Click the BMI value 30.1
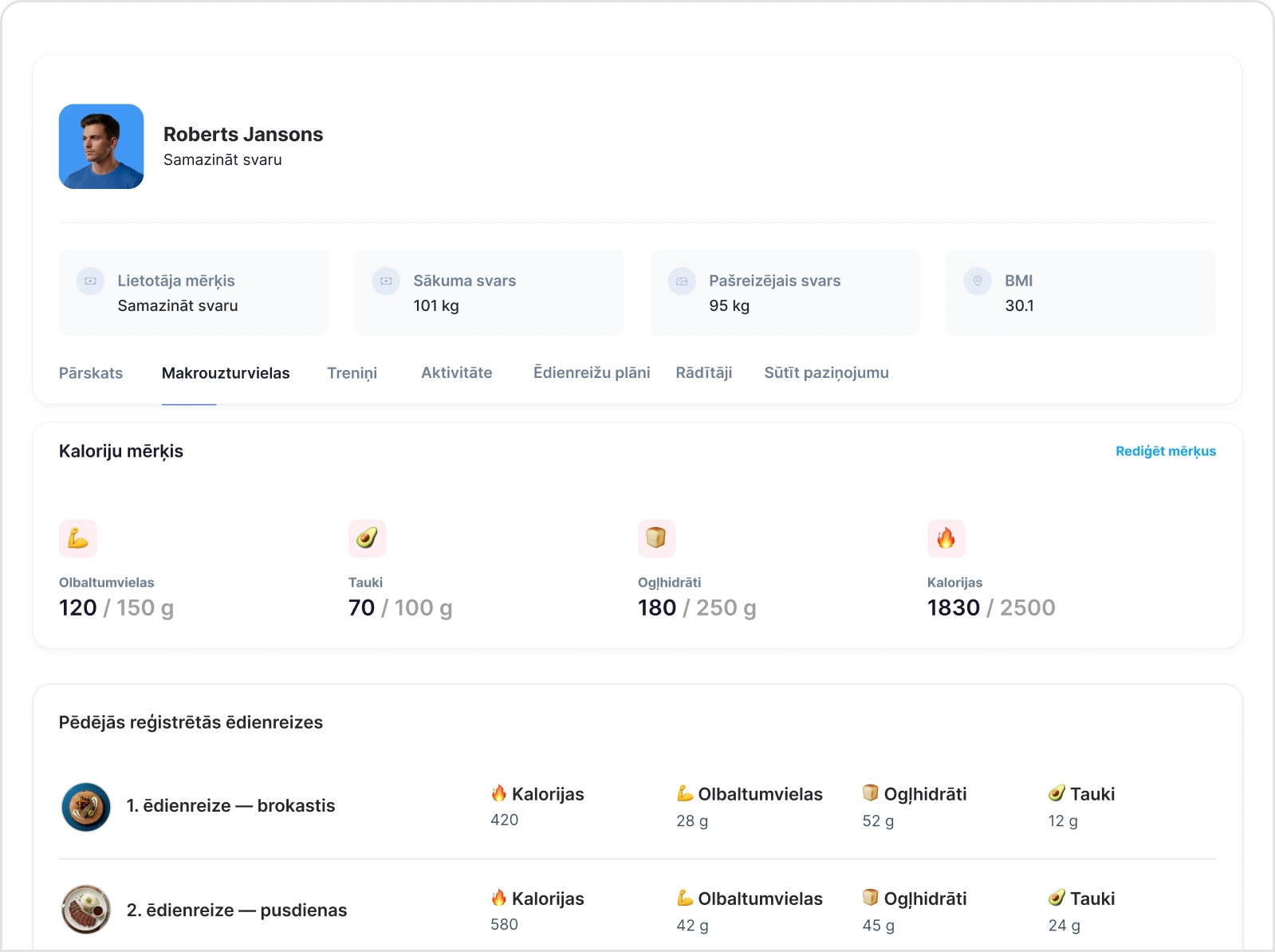This screenshot has height=952, width=1275. 1019,305
